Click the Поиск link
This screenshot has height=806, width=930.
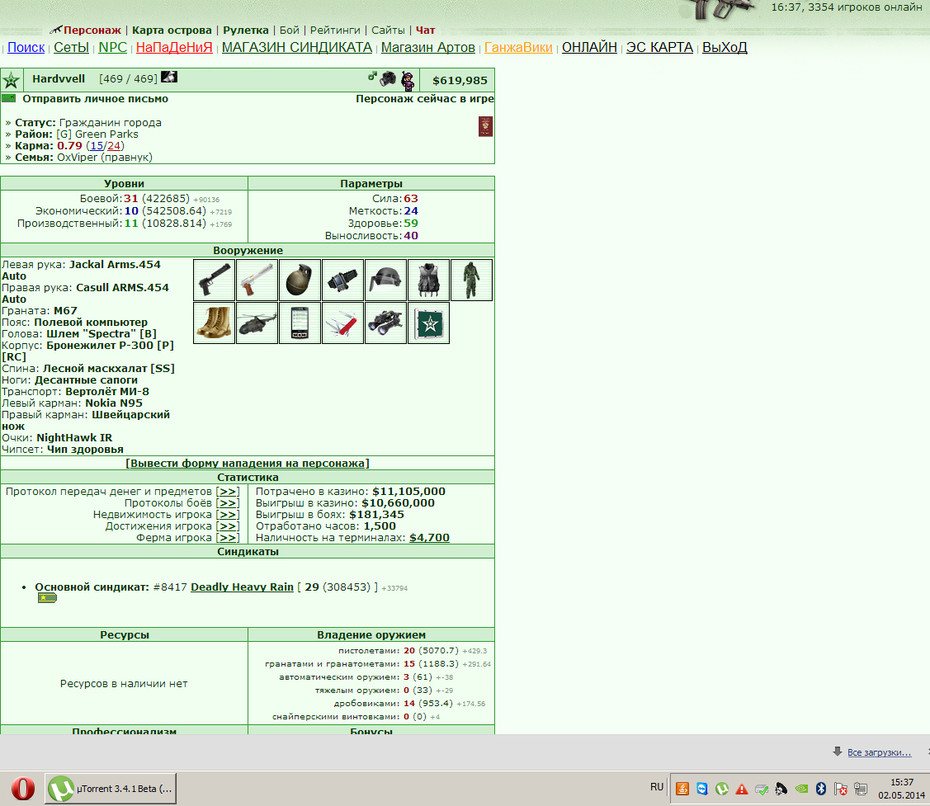[x=26, y=47]
